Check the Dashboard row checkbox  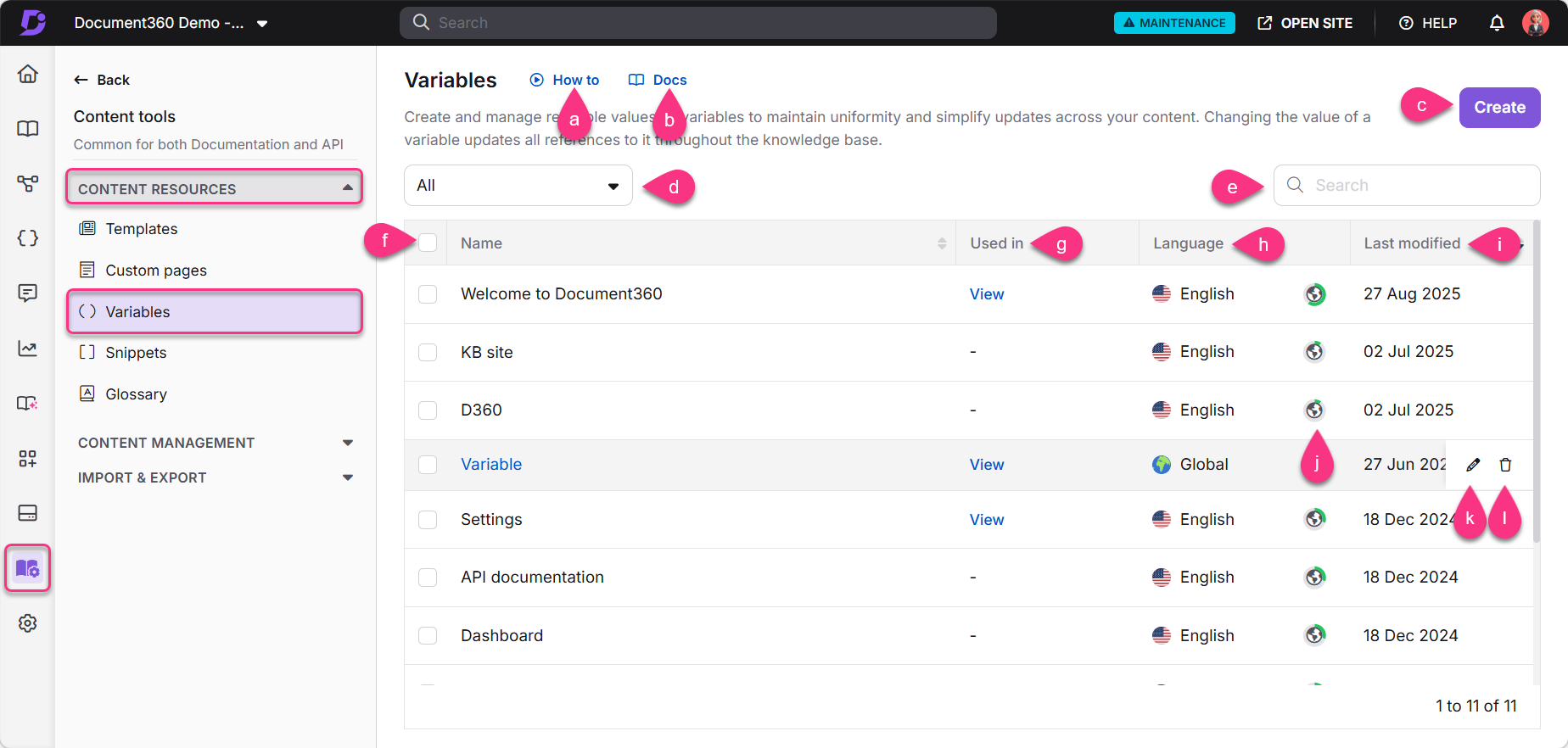(428, 636)
